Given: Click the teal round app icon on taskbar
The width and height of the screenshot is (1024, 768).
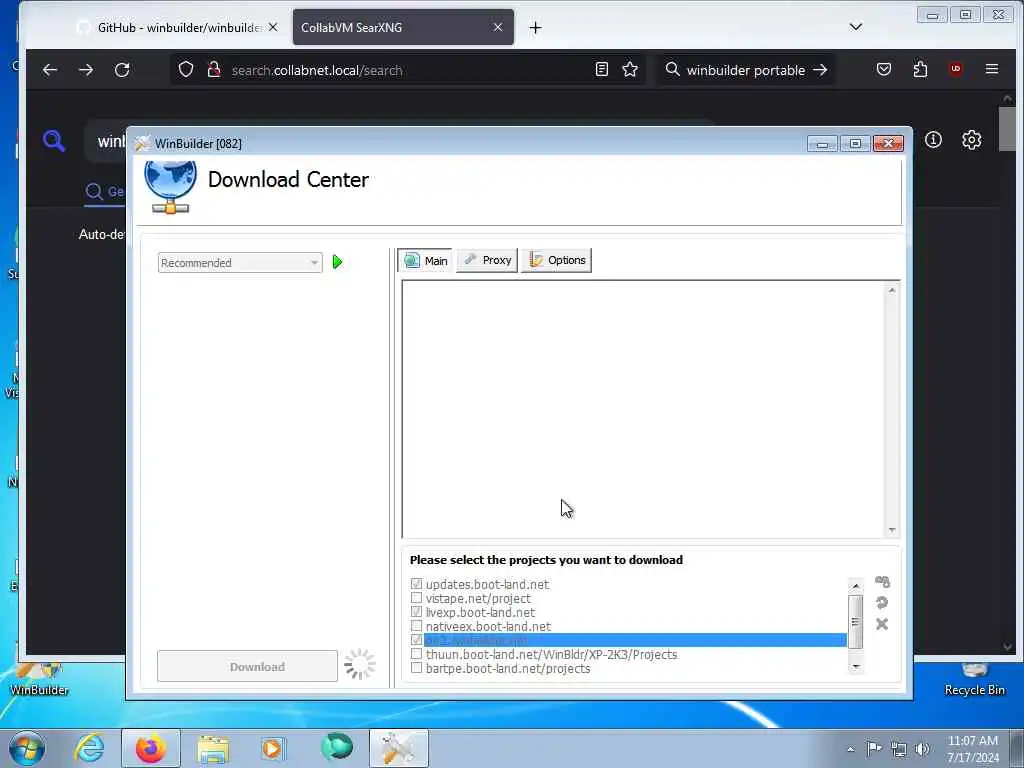Looking at the screenshot, I should tap(337, 748).
